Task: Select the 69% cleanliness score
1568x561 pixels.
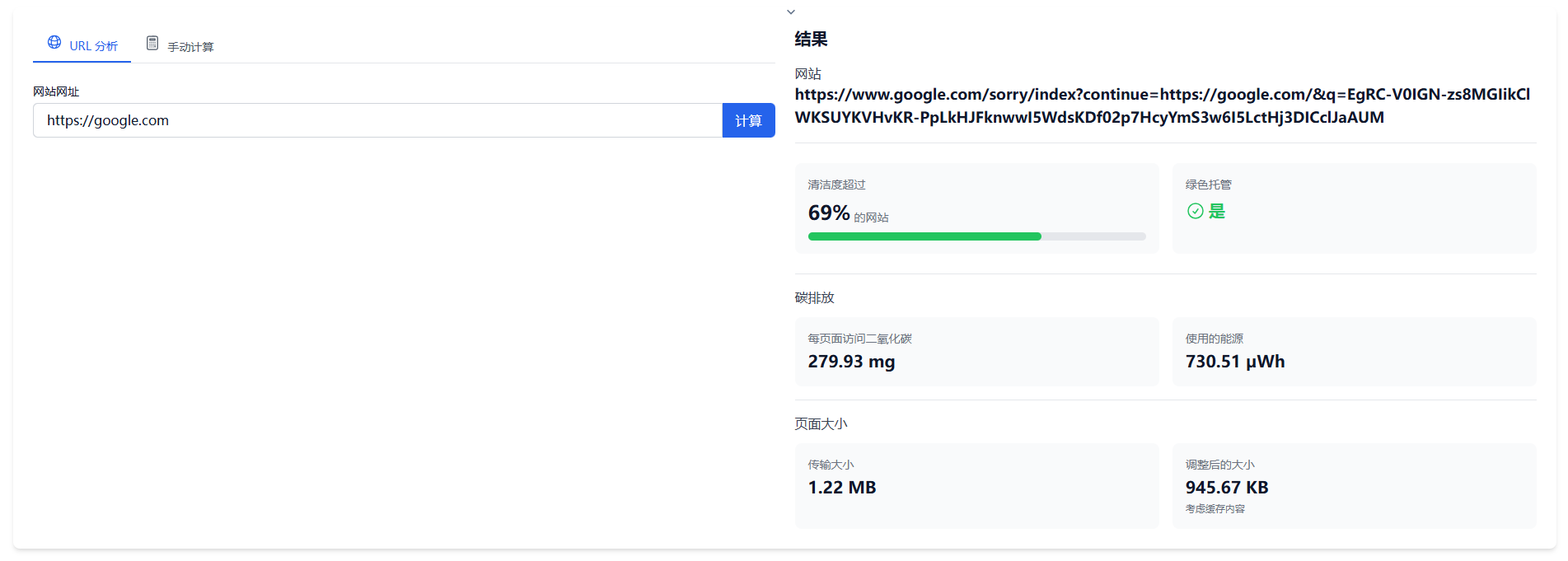Action: [828, 213]
